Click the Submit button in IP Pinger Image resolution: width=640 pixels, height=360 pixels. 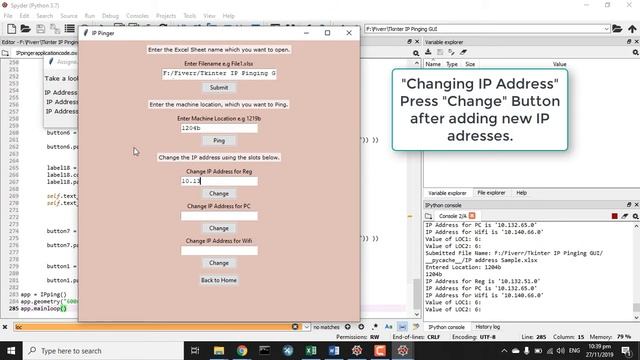point(219,88)
